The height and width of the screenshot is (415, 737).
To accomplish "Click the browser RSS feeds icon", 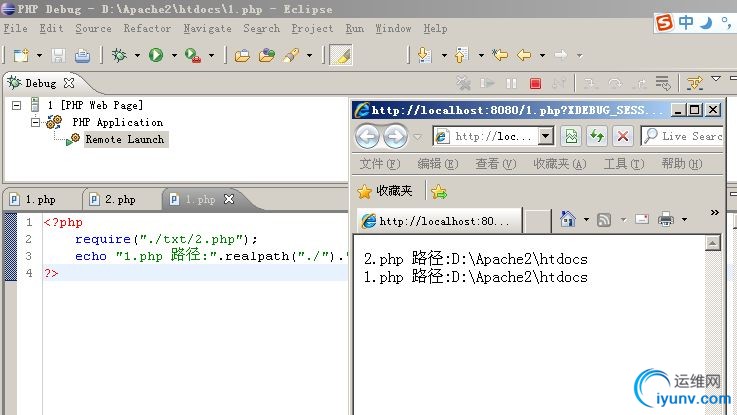I will (x=604, y=219).
